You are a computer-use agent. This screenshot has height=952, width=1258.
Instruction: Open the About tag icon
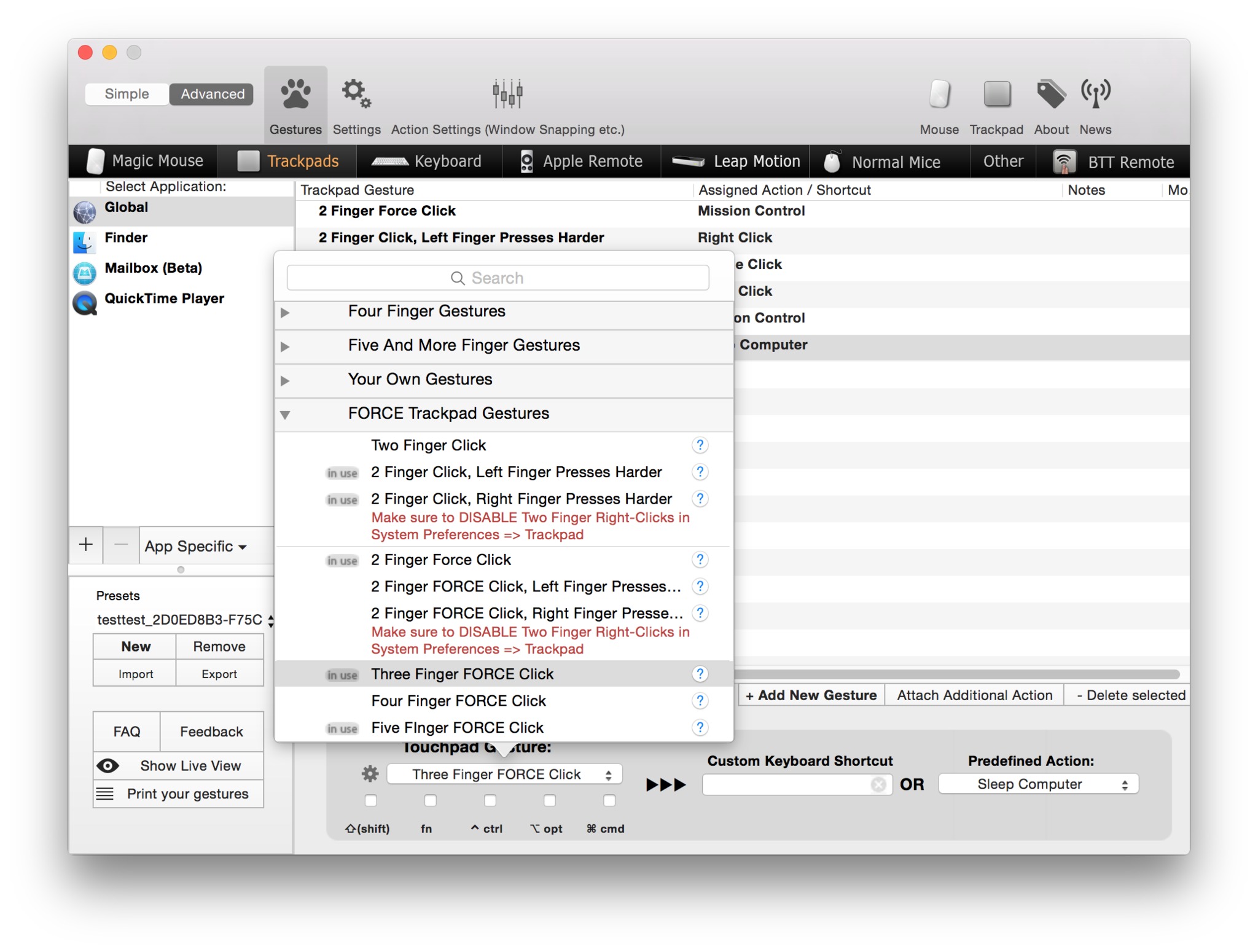(x=1051, y=95)
